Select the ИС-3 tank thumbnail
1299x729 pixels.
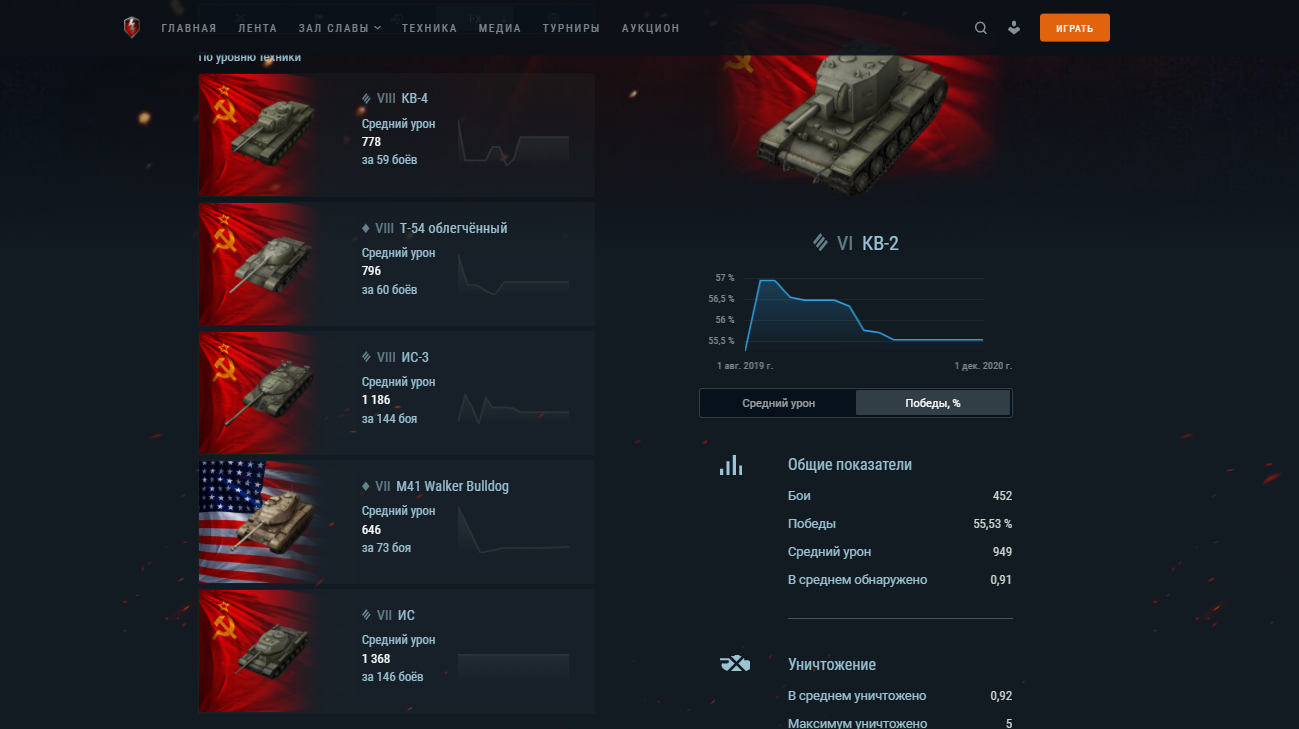(x=259, y=393)
